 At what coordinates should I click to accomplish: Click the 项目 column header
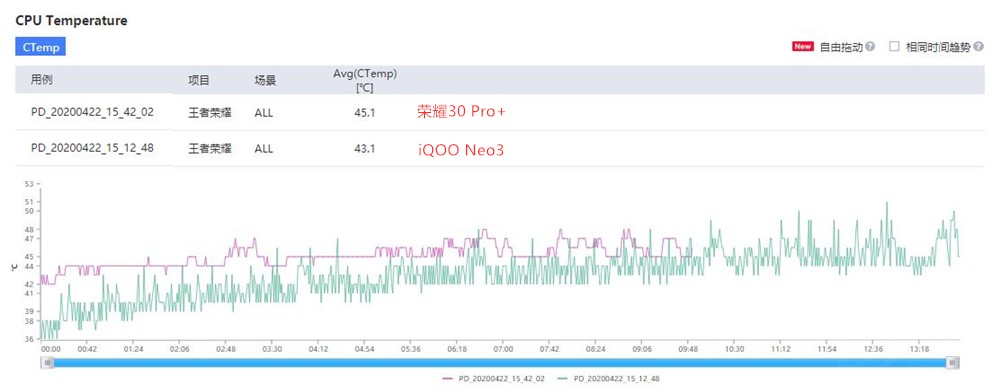pos(199,80)
